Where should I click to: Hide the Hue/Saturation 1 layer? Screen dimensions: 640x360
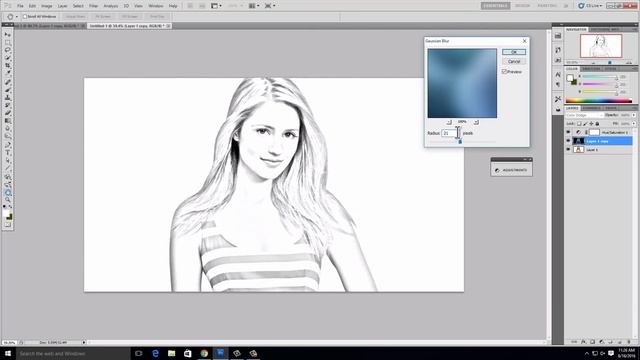568,132
